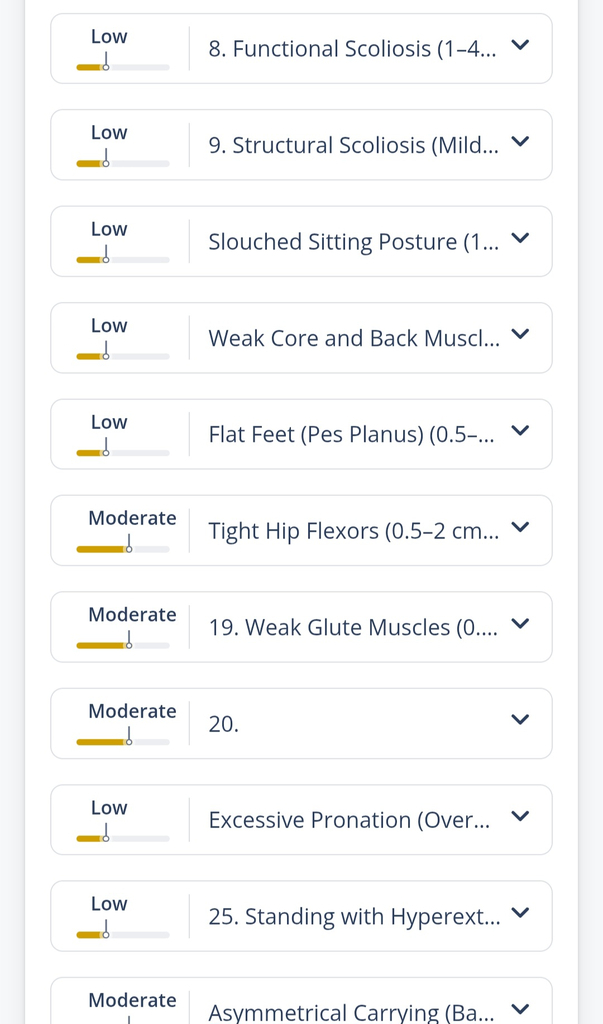The height and width of the screenshot is (1024, 603).
Task: Click the Functional Scoliosis low severity slider
Action: (x=122, y=67)
